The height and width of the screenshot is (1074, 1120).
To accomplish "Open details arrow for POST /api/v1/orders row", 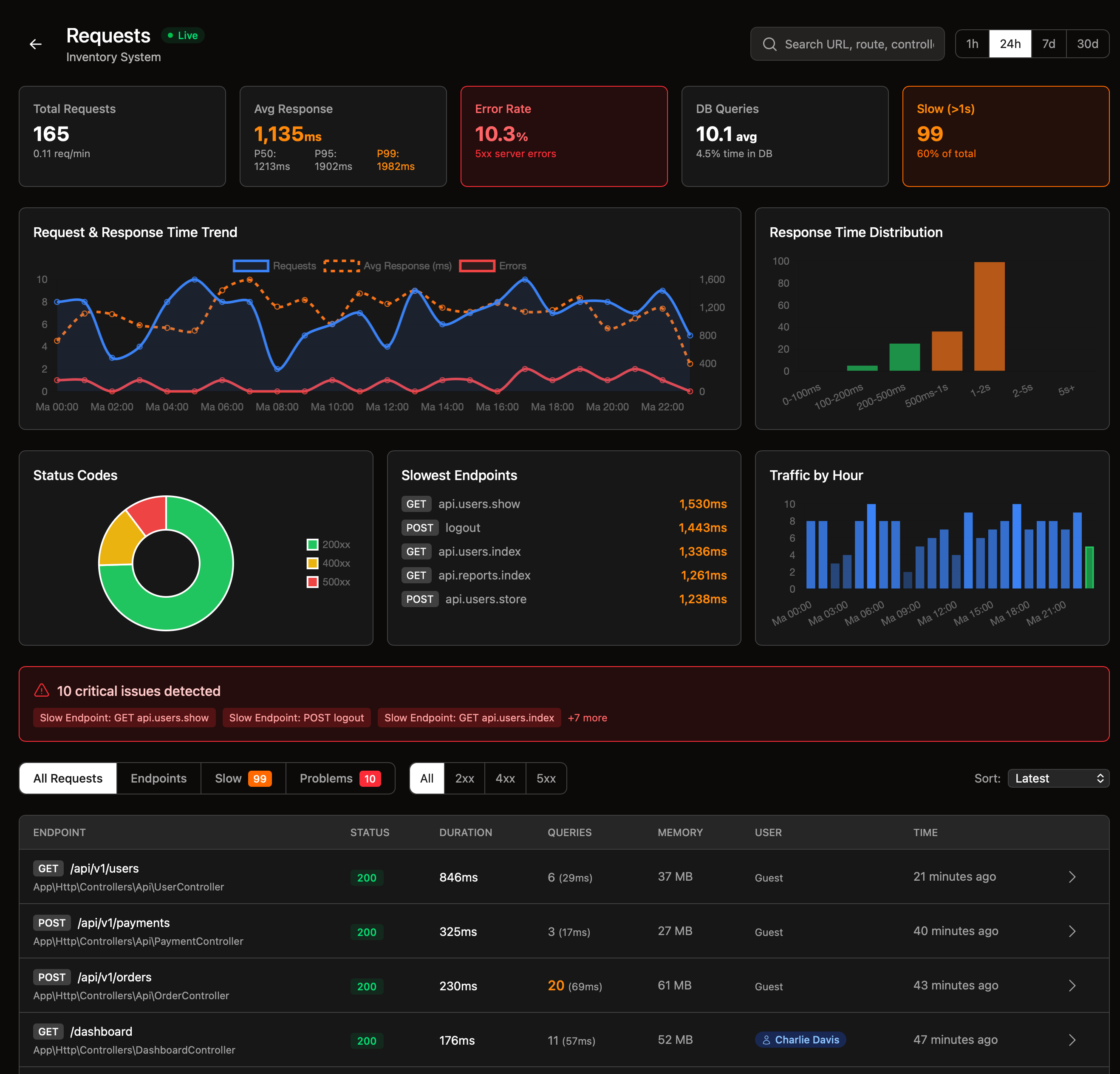I will pos(1072,986).
